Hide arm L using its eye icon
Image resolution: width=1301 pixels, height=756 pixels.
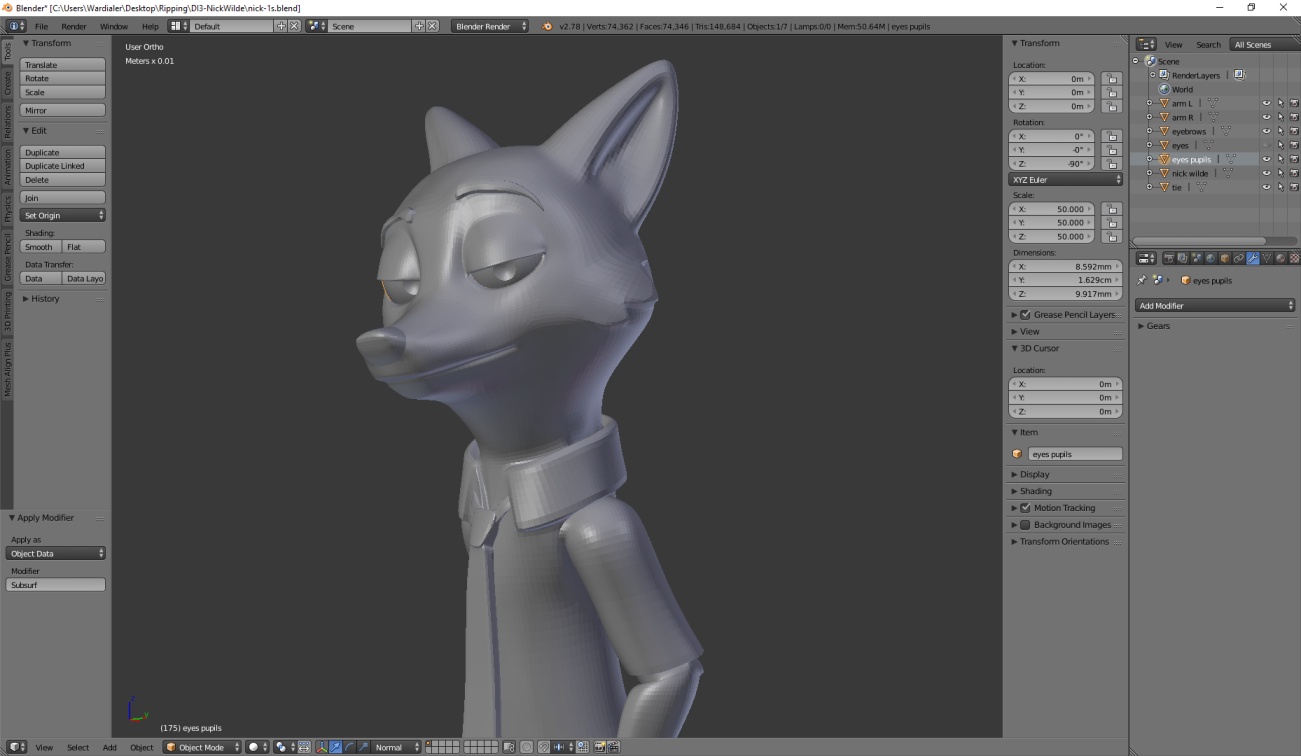point(1266,103)
